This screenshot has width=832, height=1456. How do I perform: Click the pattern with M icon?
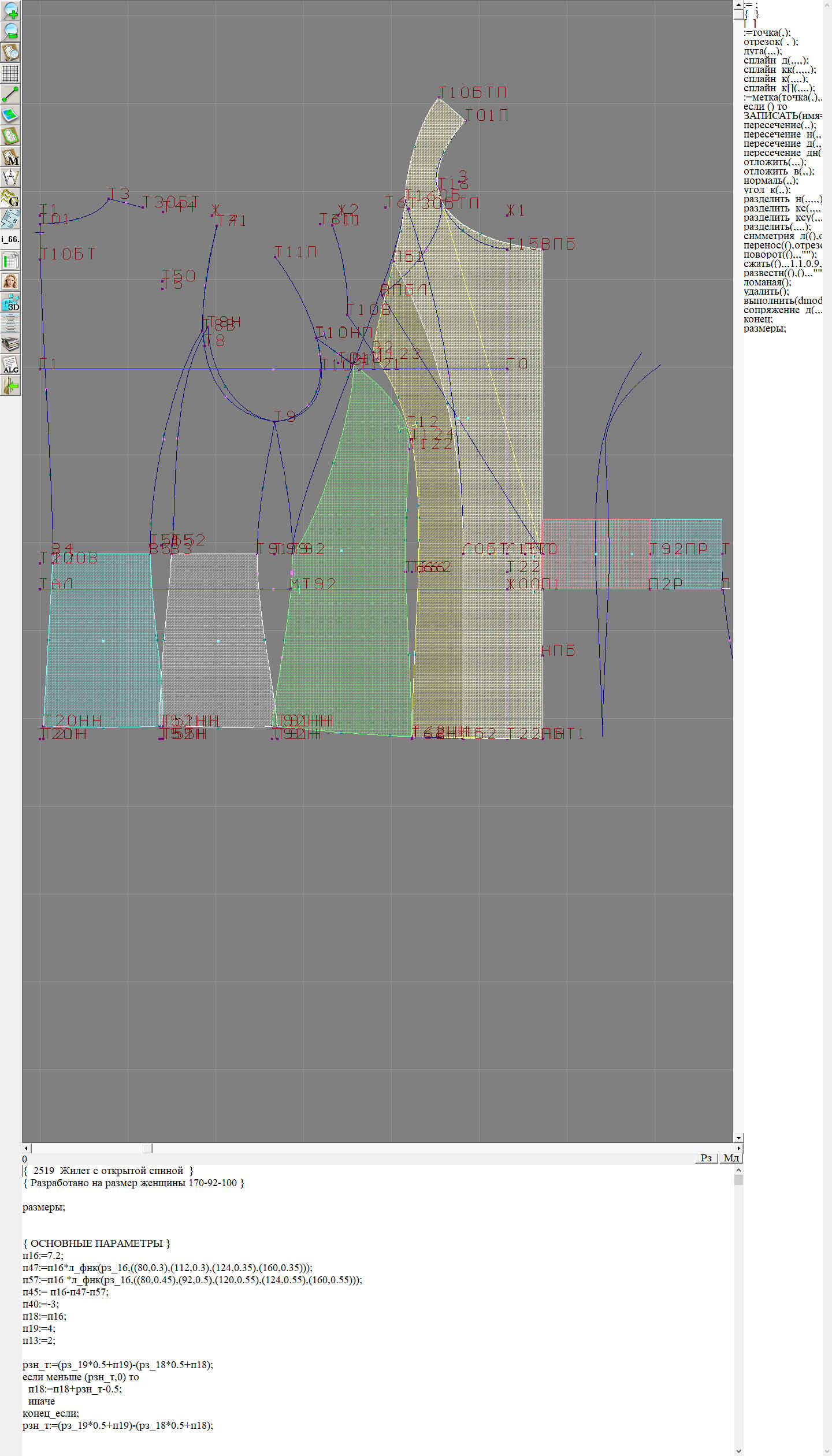[x=10, y=157]
